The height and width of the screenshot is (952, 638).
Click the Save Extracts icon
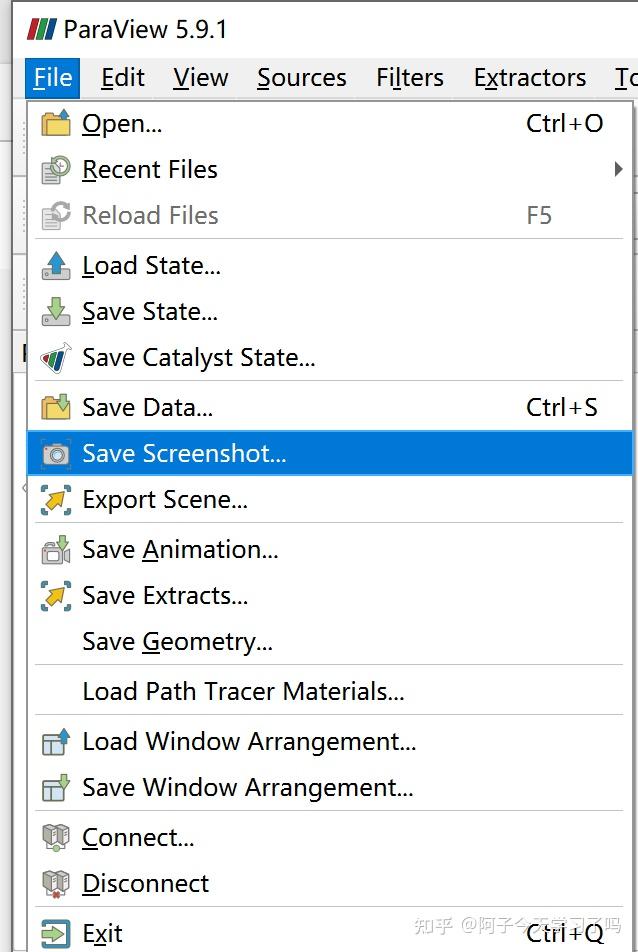click(56, 596)
